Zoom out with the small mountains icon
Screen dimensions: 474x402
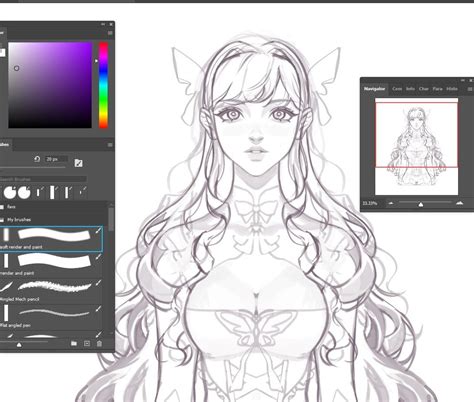click(x=391, y=203)
